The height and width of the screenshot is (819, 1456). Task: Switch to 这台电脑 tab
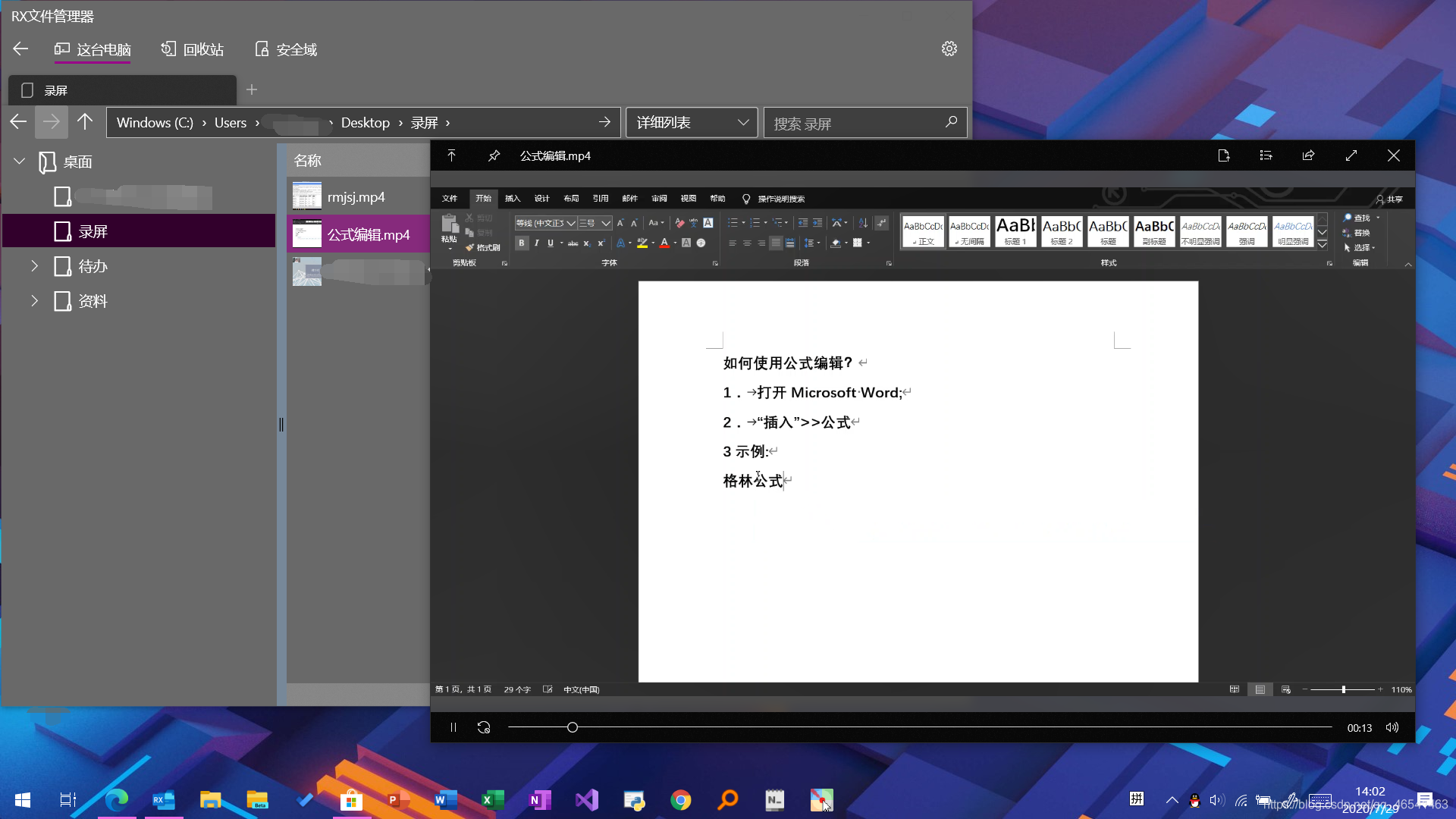[x=93, y=49]
